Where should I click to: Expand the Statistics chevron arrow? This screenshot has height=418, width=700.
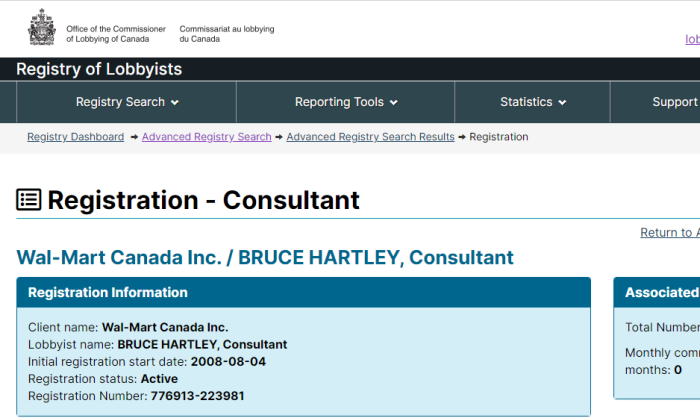(x=562, y=103)
